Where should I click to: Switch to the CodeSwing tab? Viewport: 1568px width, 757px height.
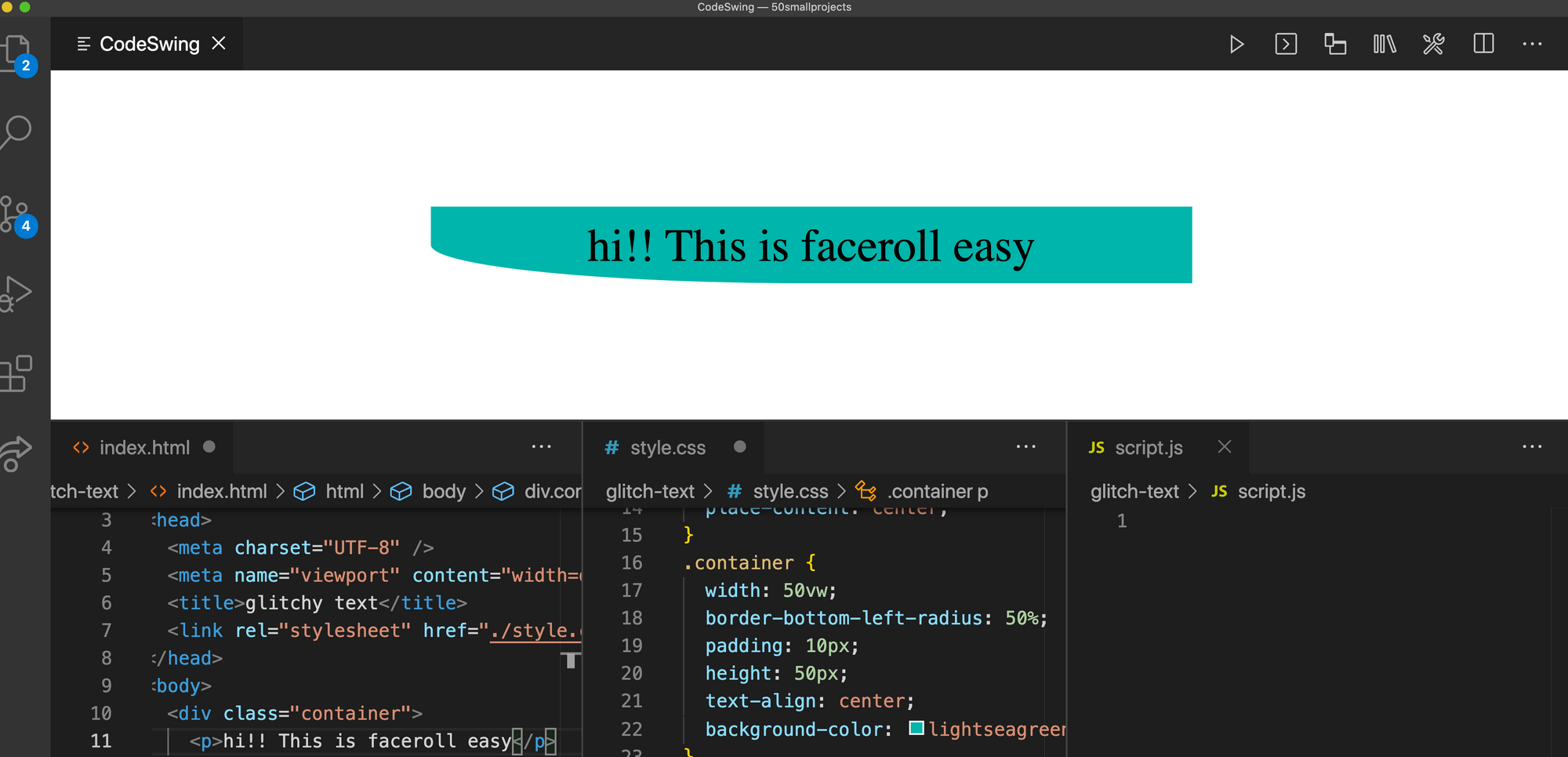tap(149, 44)
